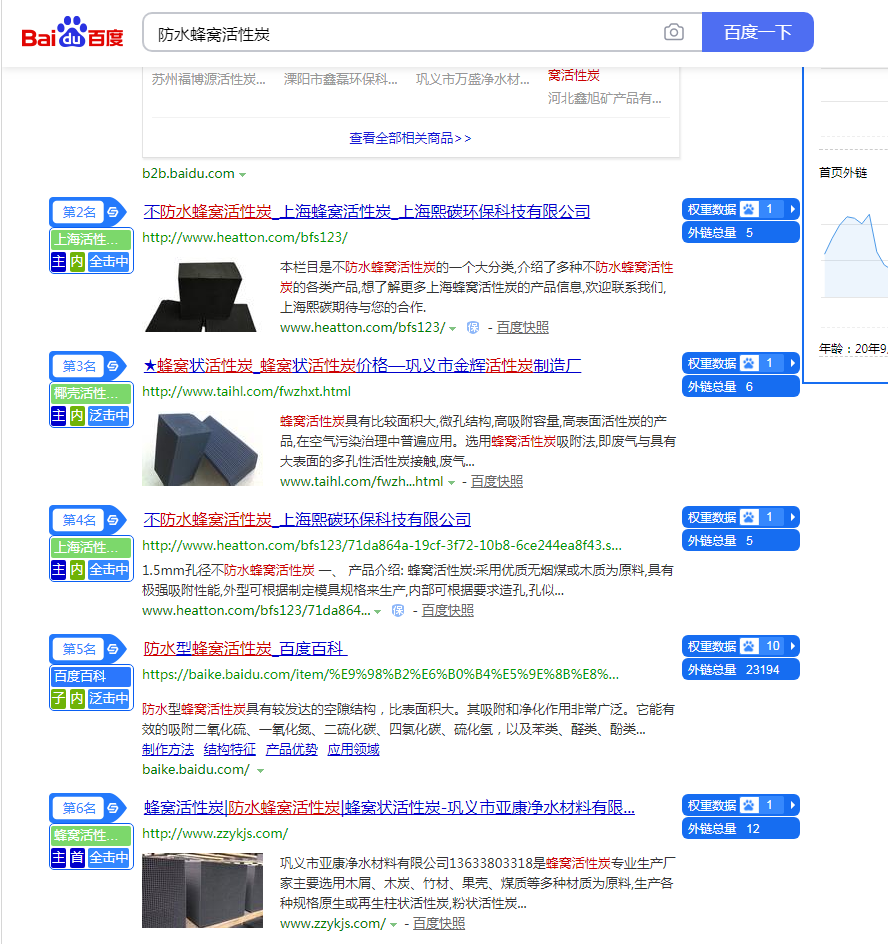Open 制作方法 sublink under Baike result

[x=168, y=750]
